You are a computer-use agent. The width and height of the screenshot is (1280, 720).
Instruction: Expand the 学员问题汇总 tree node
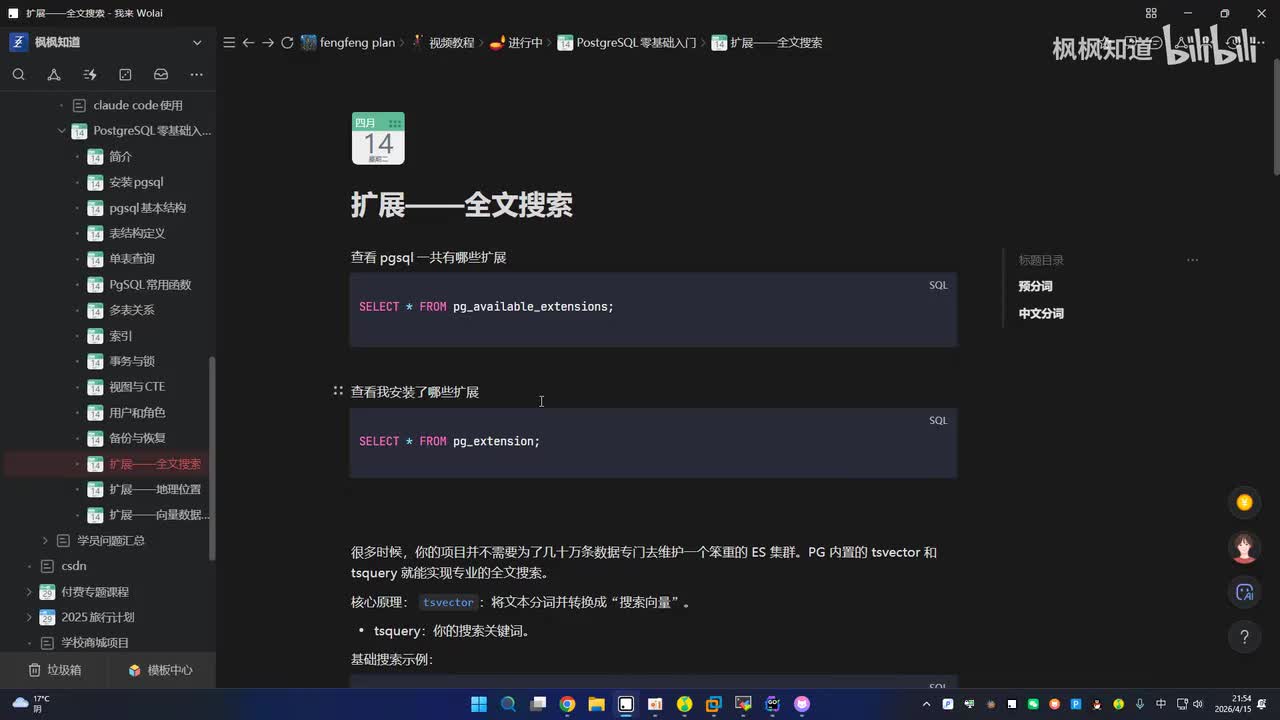pyautogui.click(x=45, y=540)
